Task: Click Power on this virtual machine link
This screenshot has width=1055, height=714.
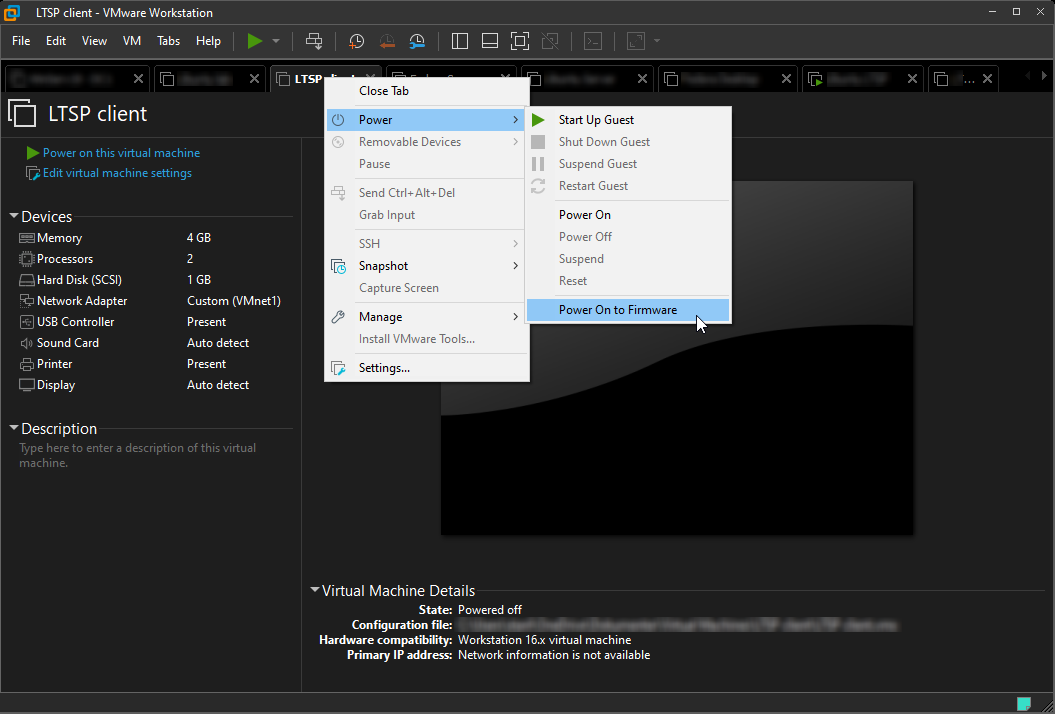Action: click(x=121, y=153)
